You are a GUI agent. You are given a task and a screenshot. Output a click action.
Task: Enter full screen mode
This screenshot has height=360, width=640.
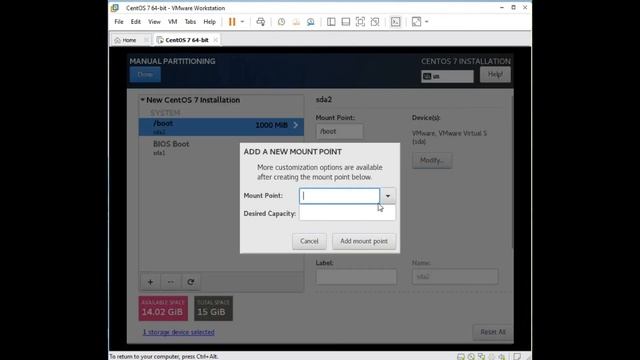point(360,22)
